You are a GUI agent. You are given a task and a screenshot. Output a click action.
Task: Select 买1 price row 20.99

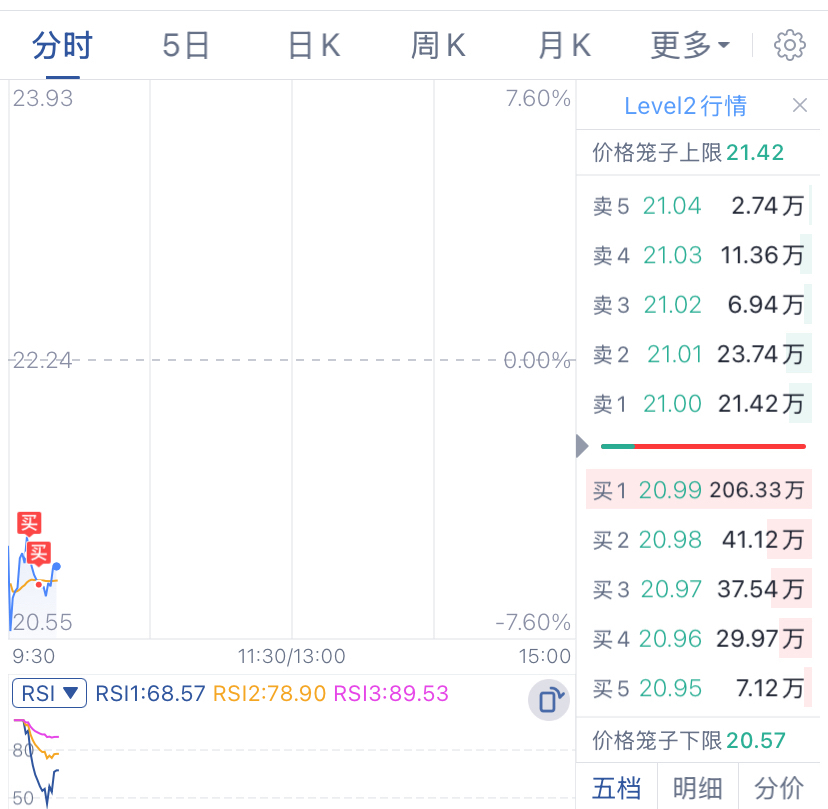click(699, 490)
